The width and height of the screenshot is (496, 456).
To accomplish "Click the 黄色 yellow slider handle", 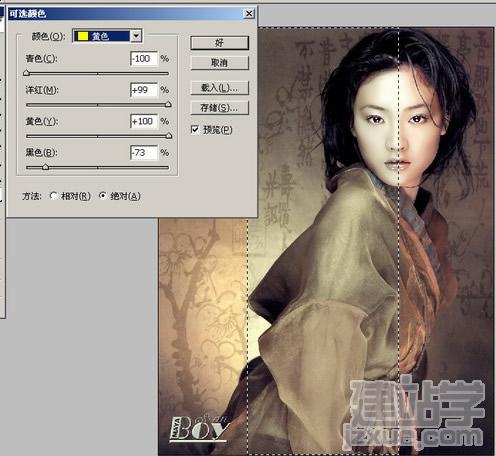I will [169, 136].
